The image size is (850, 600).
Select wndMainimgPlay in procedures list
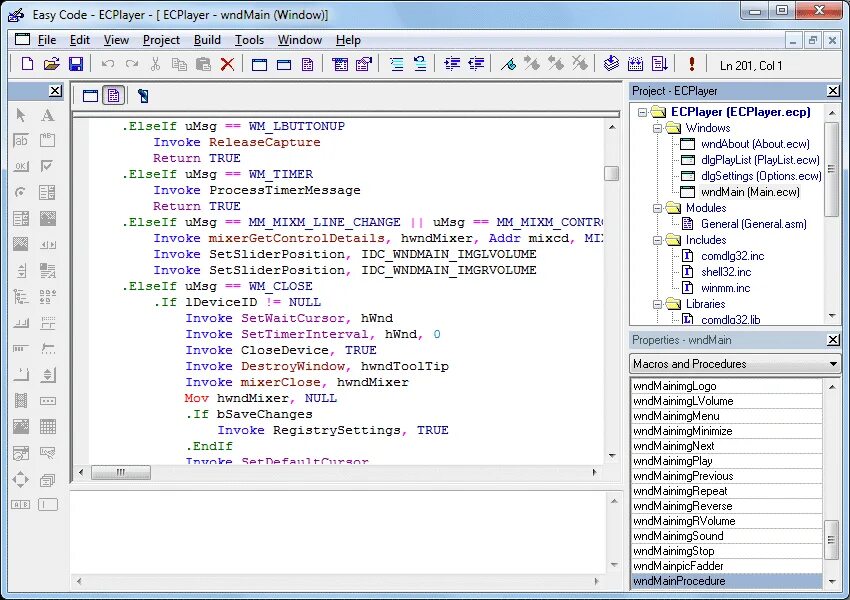(726, 461)
